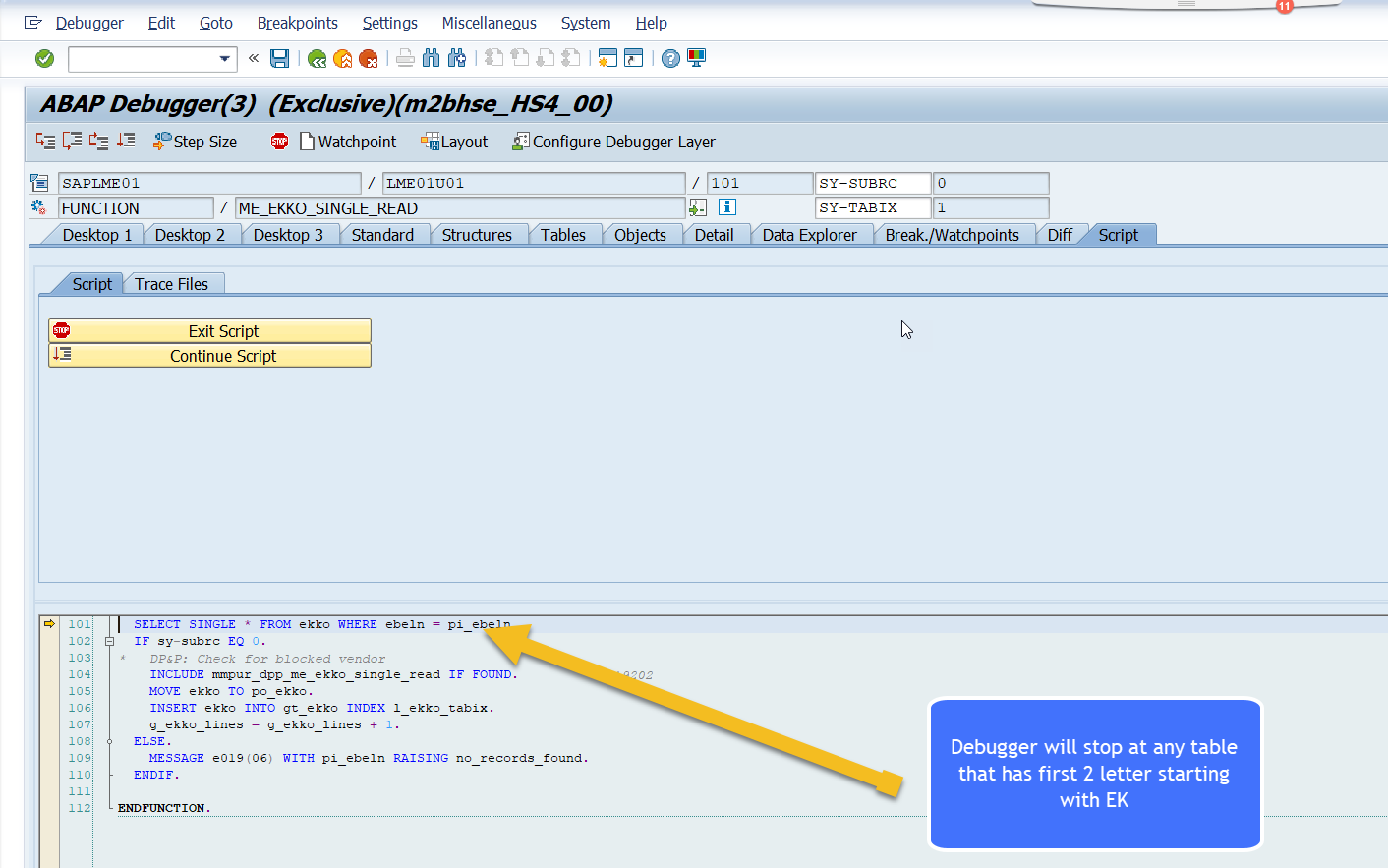Switch to the Detail tab
Viewport: 1388px width, 868px height.
(714, 235)
